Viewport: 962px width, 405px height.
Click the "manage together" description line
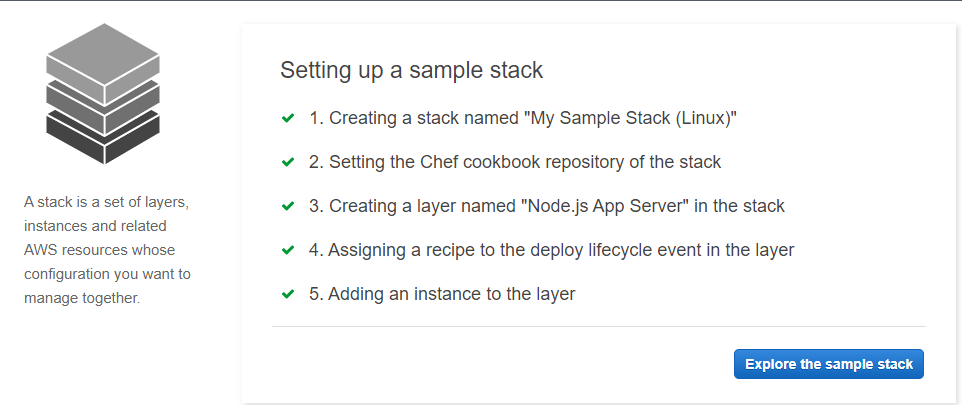coord(82,299)
